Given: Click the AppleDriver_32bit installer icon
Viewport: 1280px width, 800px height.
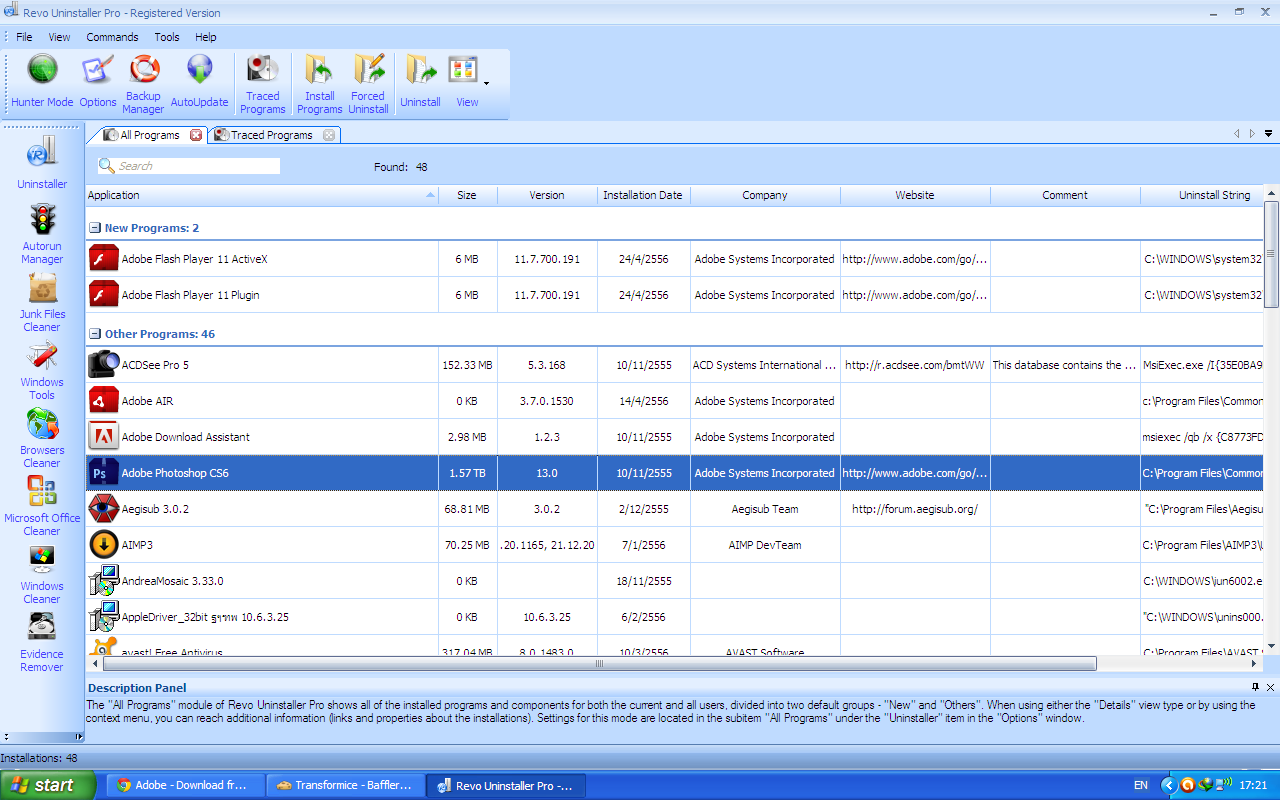Looking at the screenshot, I should coord(104,617).
